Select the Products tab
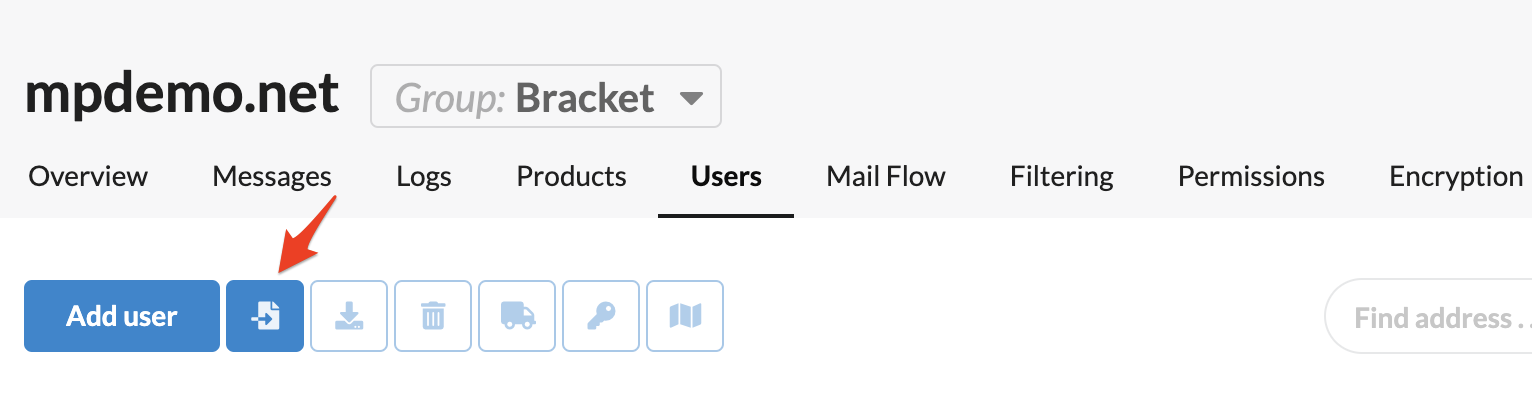The width and height of the screenshot is (1532, 400). [571, 177]
